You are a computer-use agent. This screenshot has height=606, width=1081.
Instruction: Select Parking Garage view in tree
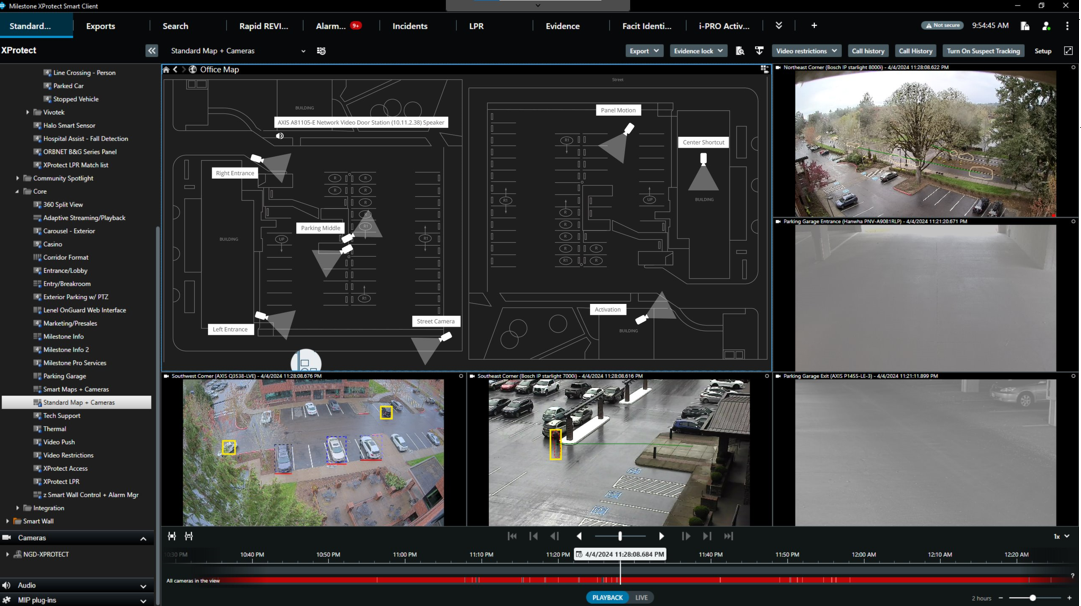point(64,376)
